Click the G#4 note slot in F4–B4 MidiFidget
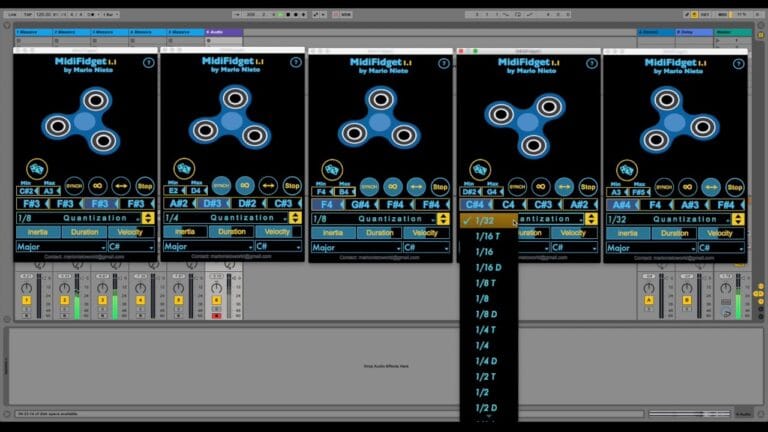Image resolution: width=768 pixels, height=432 pixels. (360, 204)
